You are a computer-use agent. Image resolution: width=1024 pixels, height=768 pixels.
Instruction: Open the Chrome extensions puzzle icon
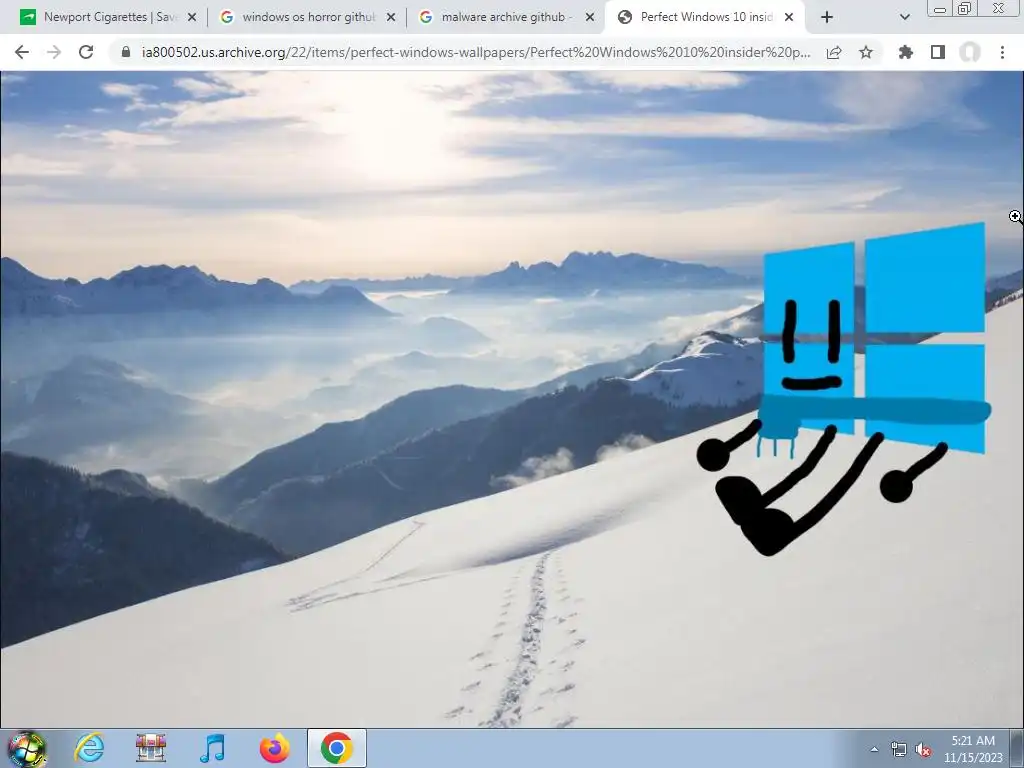[x=906, y=52]
